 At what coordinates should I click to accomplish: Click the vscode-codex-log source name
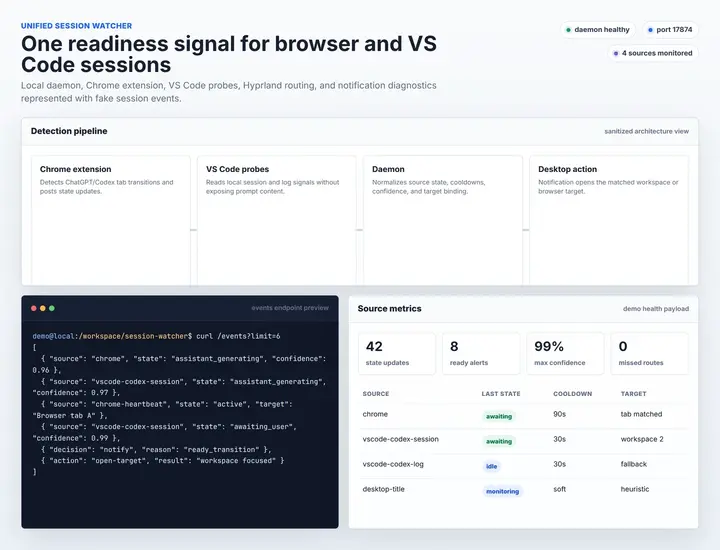coord(393,464)
